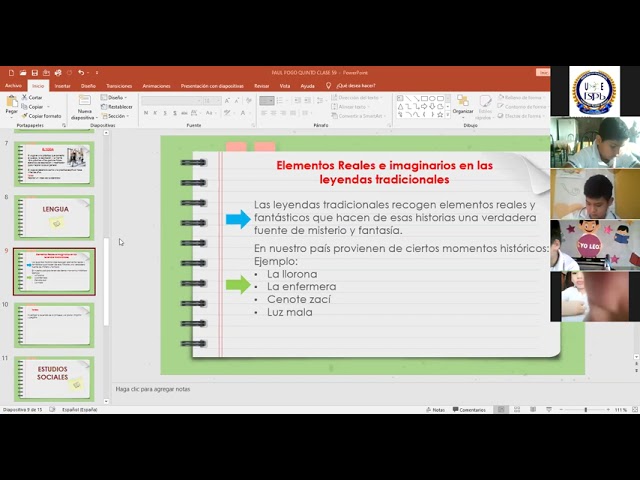Toggle the Comentarios pane in status bar
The width and height of the screenshot is (640, 480).
coord(468,410)
